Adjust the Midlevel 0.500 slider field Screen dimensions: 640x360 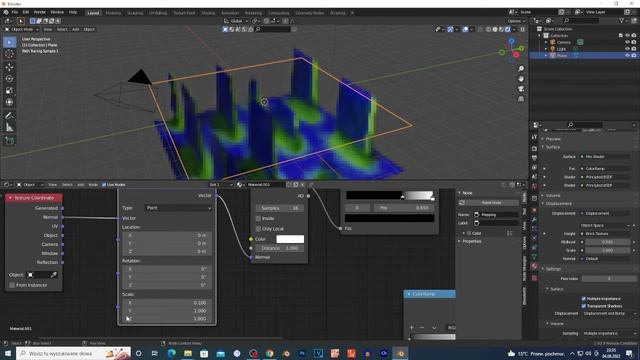coord(607,242)
